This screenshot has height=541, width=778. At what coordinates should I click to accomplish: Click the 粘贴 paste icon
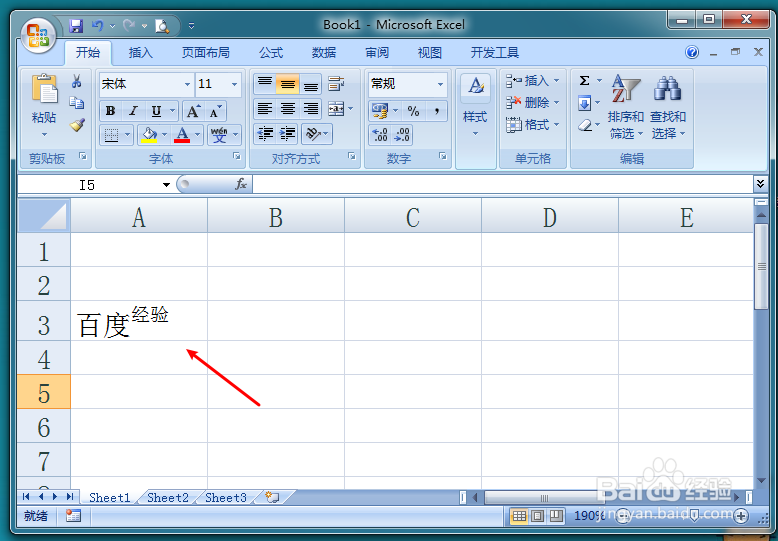pos(44,90)
